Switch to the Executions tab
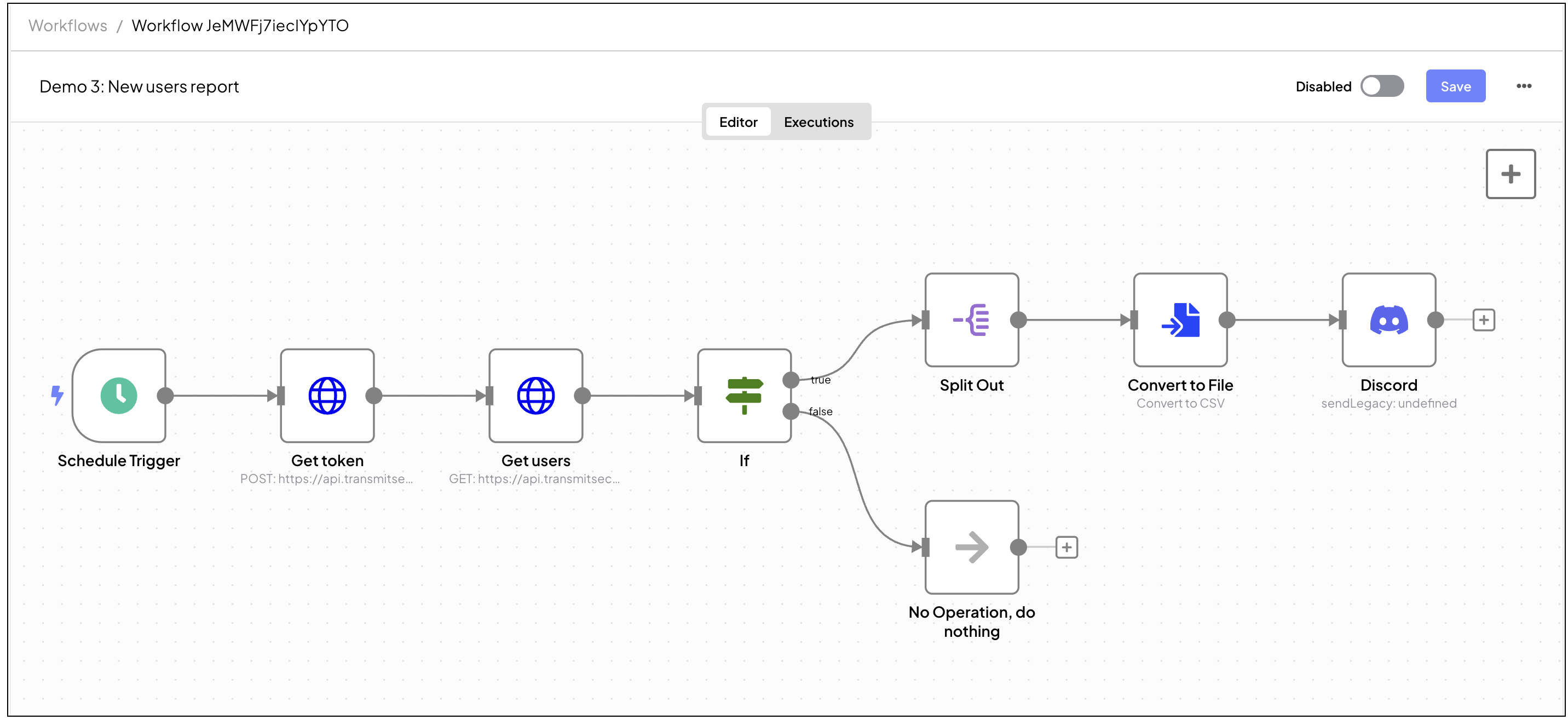The height and width of the screenshot is (720, 1568). 818,122
